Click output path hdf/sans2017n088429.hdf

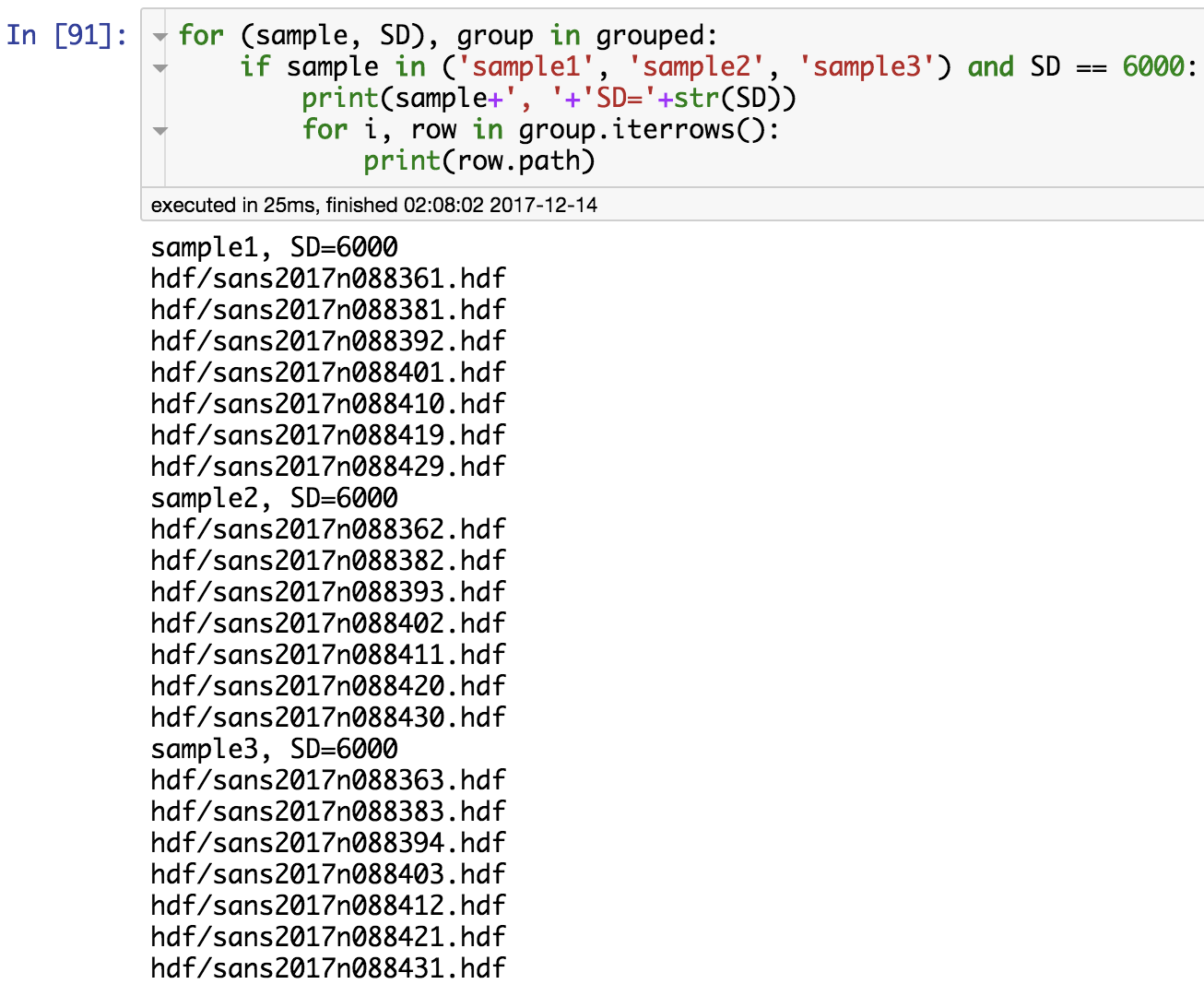[x=327, y=467]
